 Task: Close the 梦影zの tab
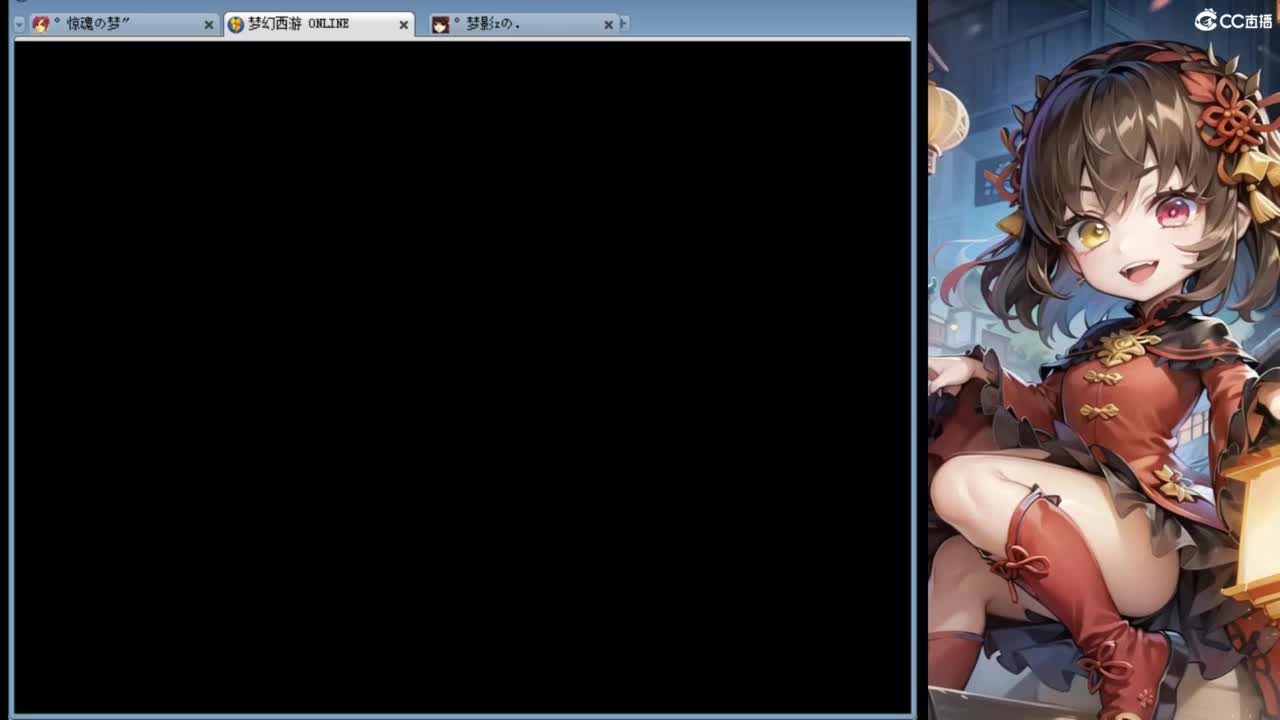coord(608,25)
